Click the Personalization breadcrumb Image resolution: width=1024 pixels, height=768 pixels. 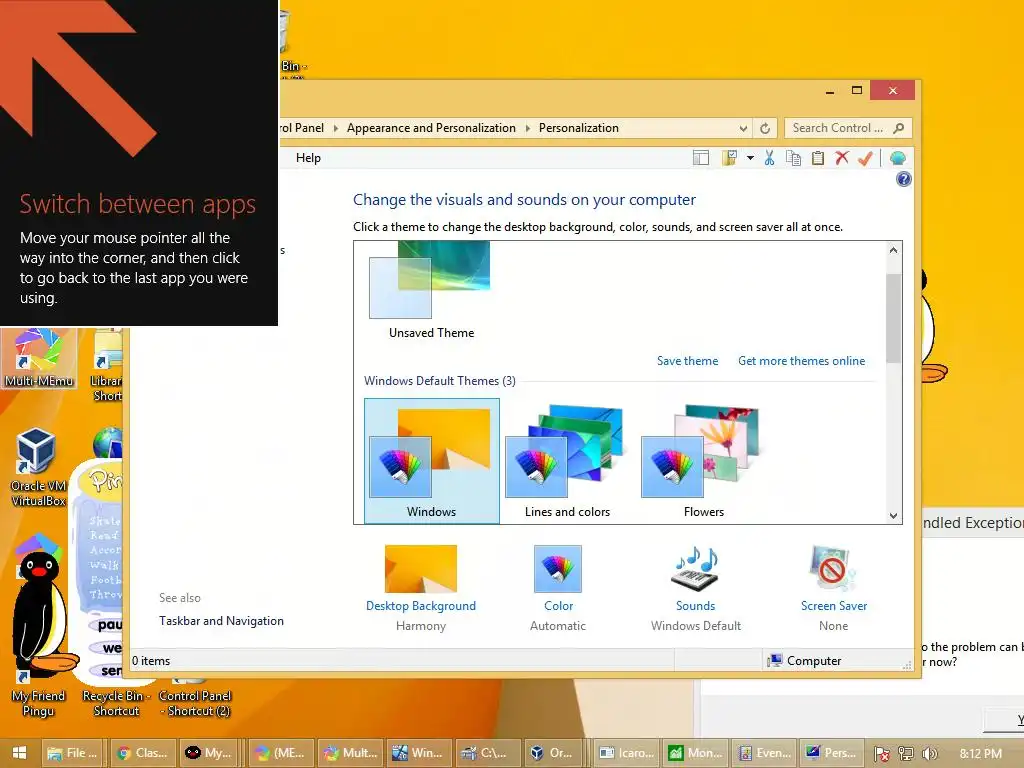[579, 128]
